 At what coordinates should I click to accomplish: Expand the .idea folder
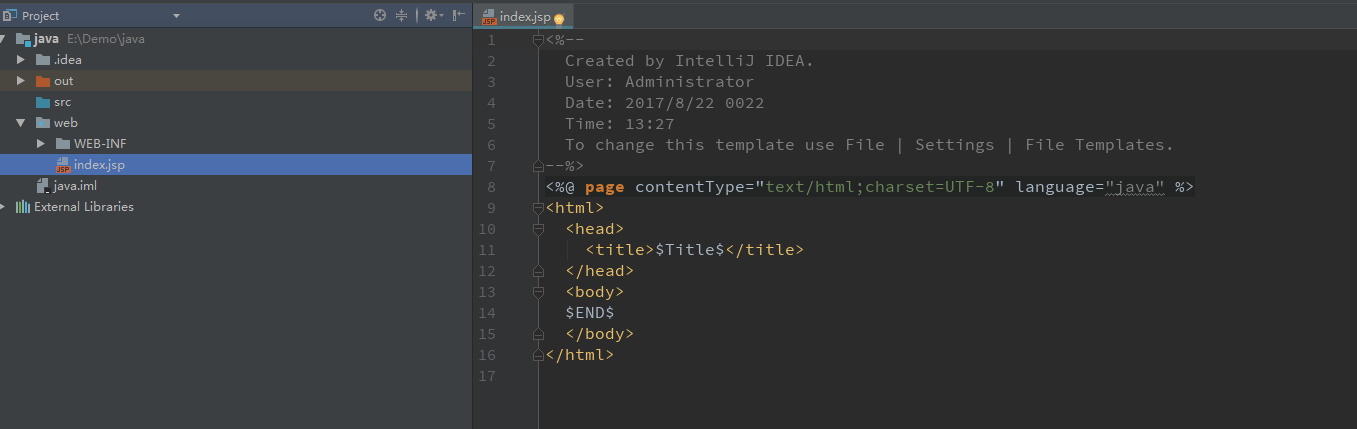click(20, 60)
